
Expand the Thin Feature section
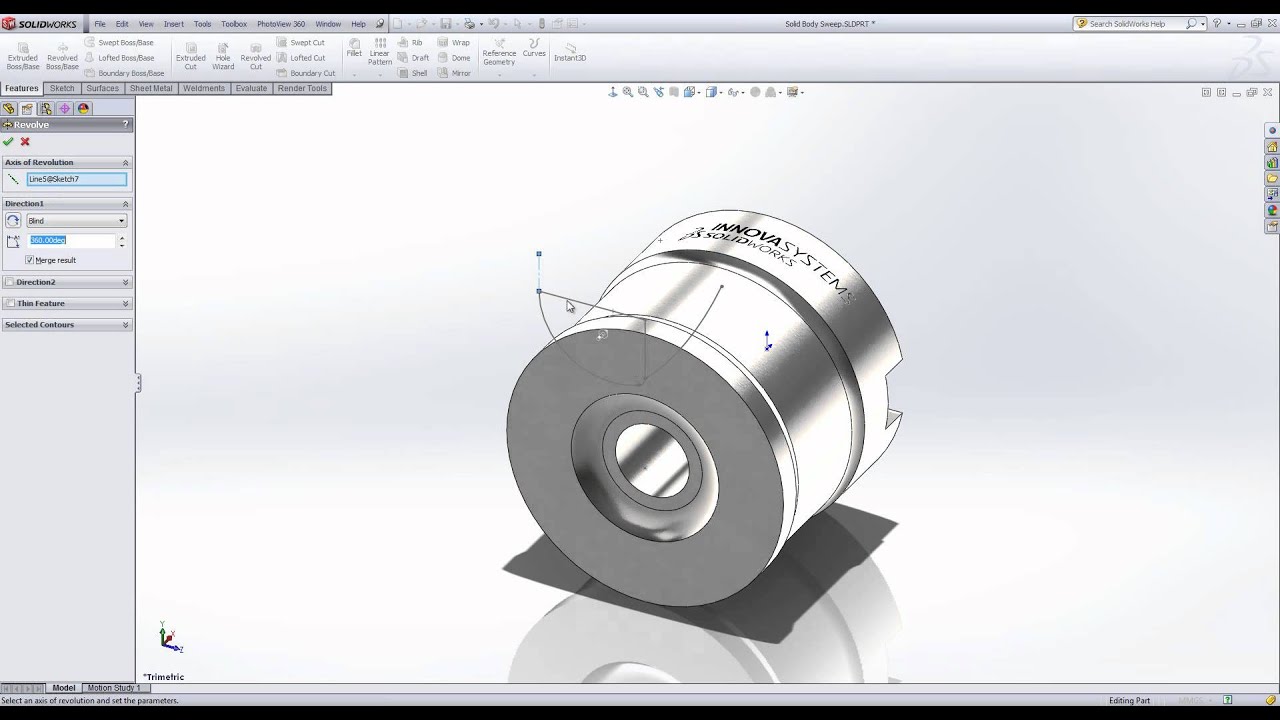coord(125,303)
